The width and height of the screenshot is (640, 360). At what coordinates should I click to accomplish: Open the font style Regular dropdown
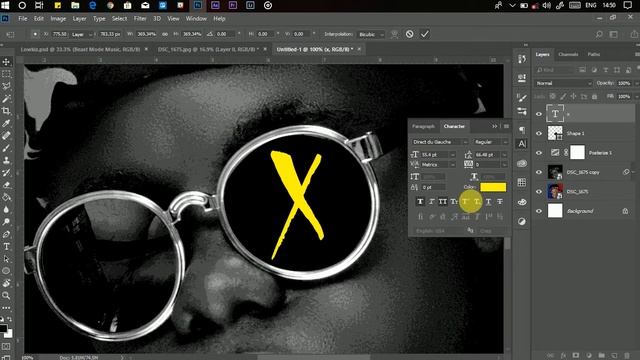pos(505,142)
